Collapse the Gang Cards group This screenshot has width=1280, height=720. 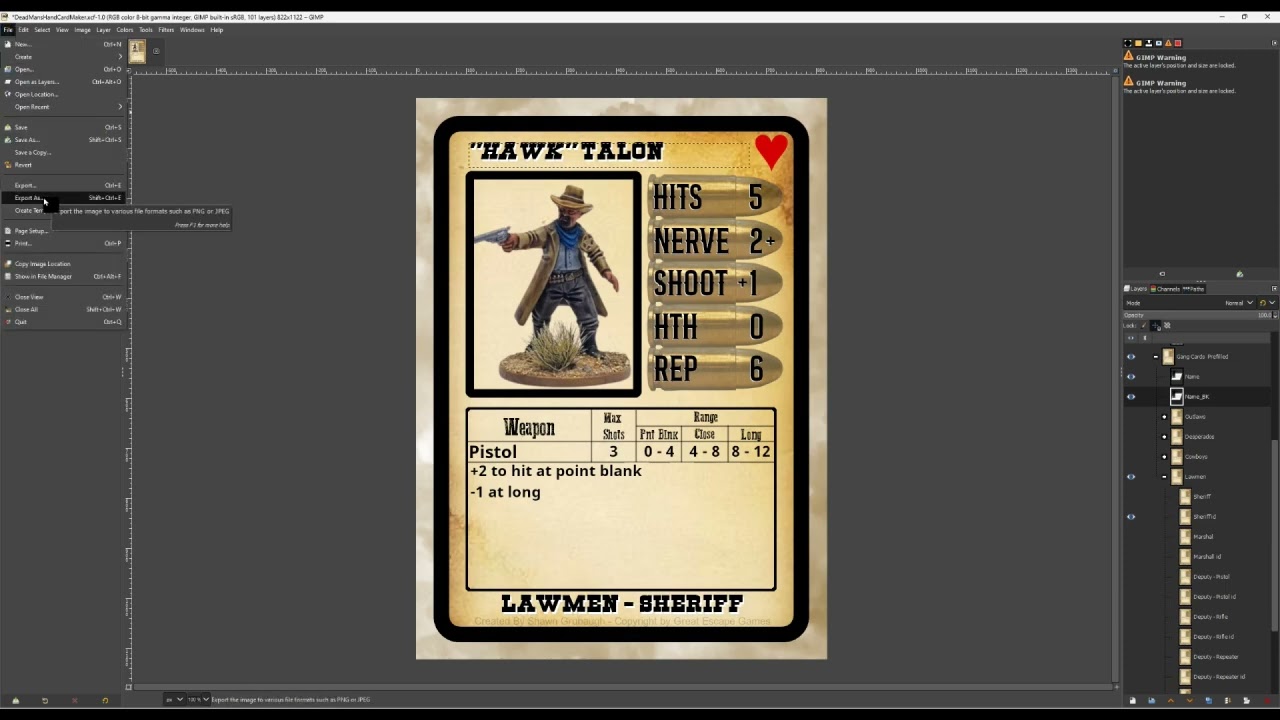click(x=1156, y=357)
